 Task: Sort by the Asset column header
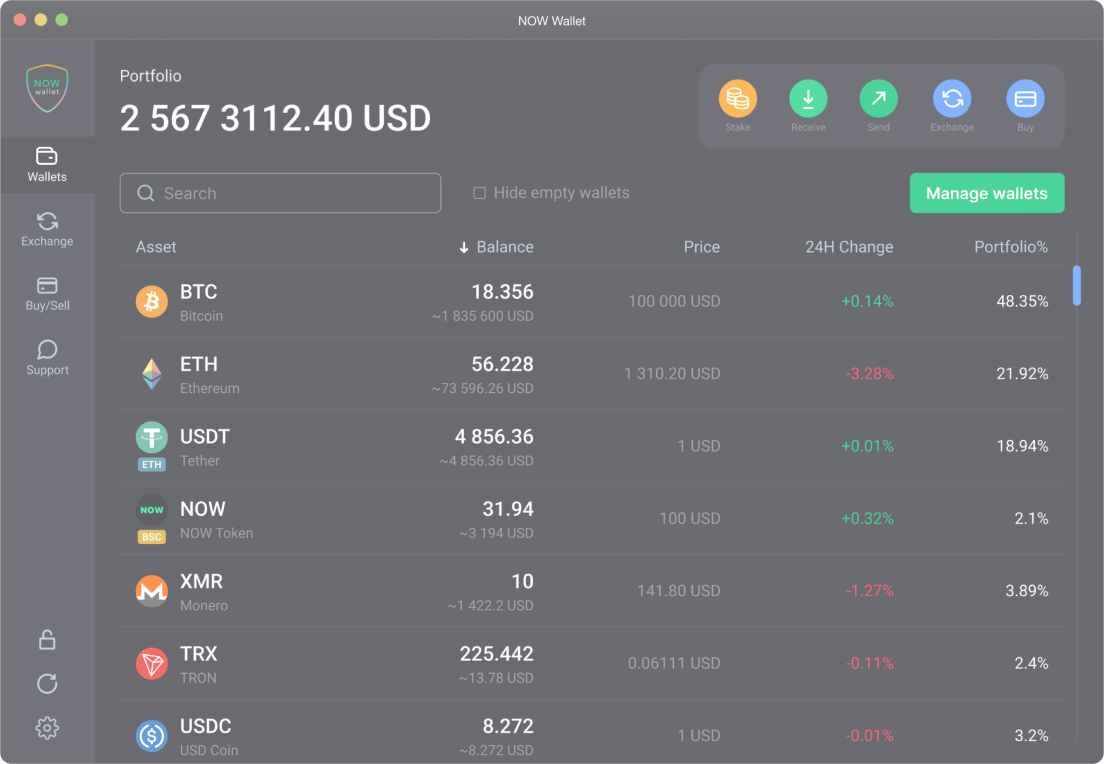(156, 247)
